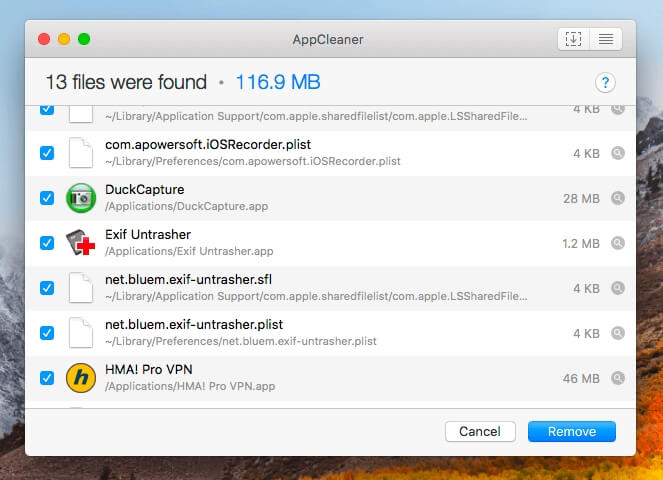This screenshot has width=663, height=480.
Task: Select the net.bluem.exif-untrasher.sfl file icon
Action: (x=80, y=288)
